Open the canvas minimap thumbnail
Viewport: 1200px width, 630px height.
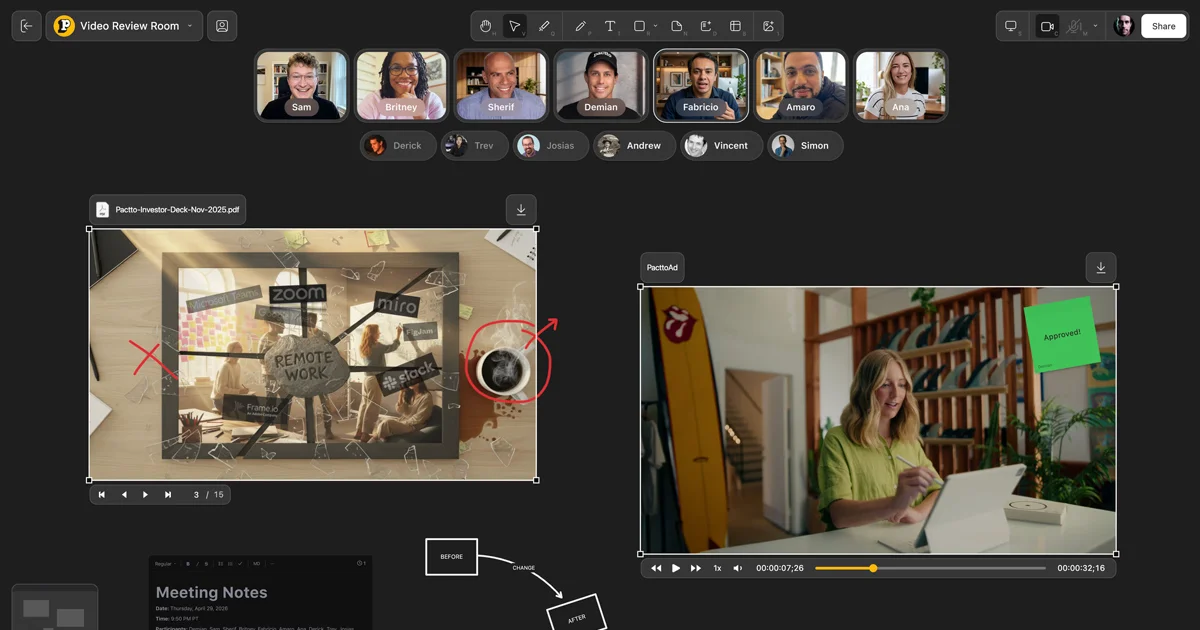click(55, 607)
